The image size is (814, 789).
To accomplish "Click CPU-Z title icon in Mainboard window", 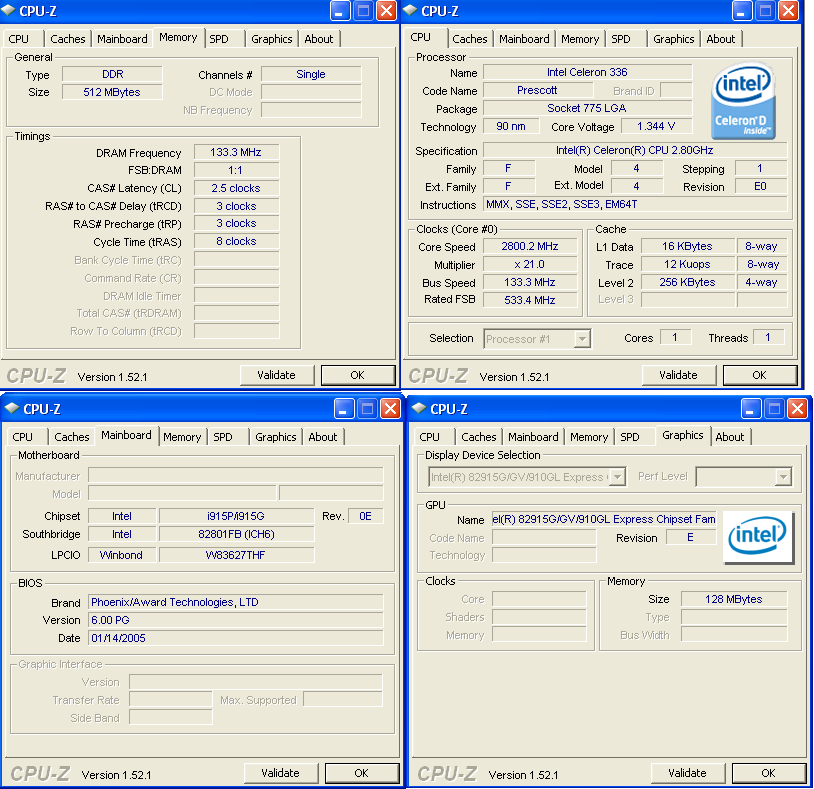I will (x=12, y=409).
